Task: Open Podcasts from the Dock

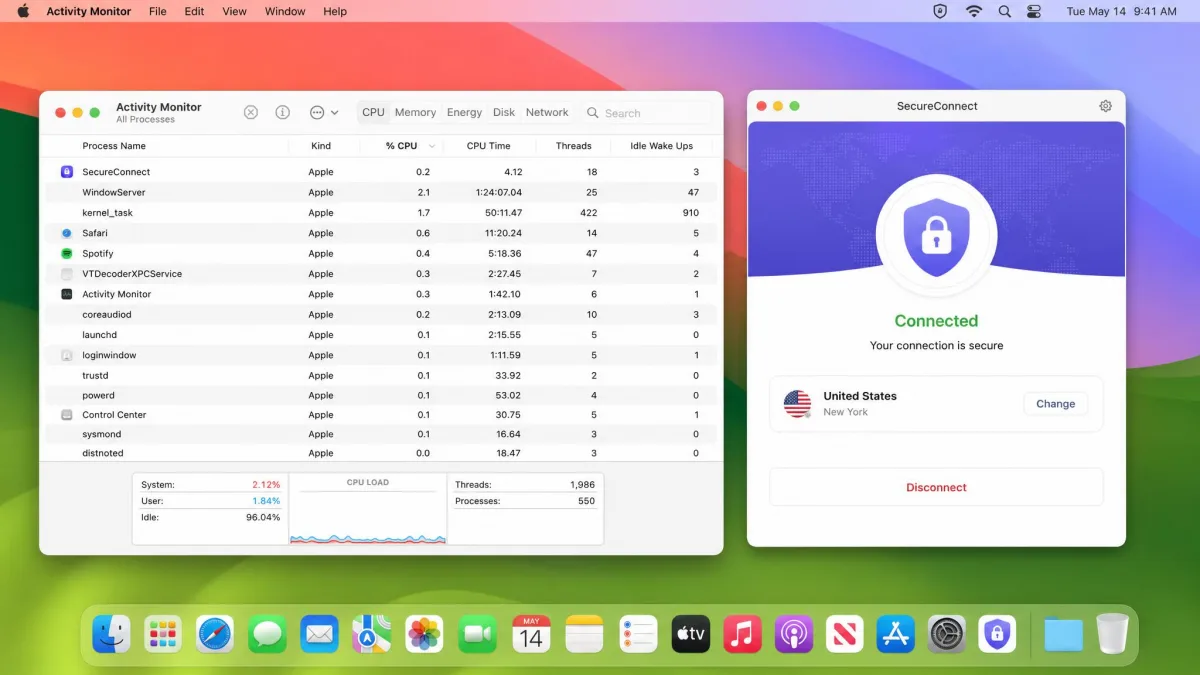Action: click(794, 634)
